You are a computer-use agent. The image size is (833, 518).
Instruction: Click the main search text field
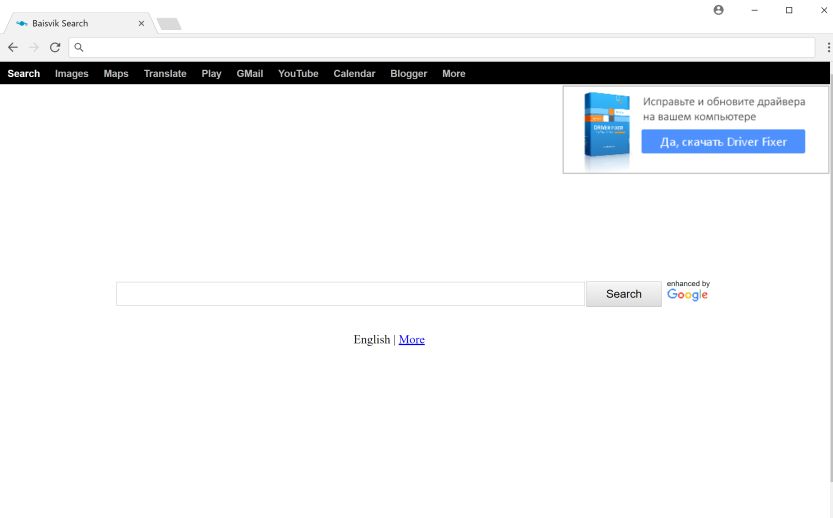pos(350,294)
